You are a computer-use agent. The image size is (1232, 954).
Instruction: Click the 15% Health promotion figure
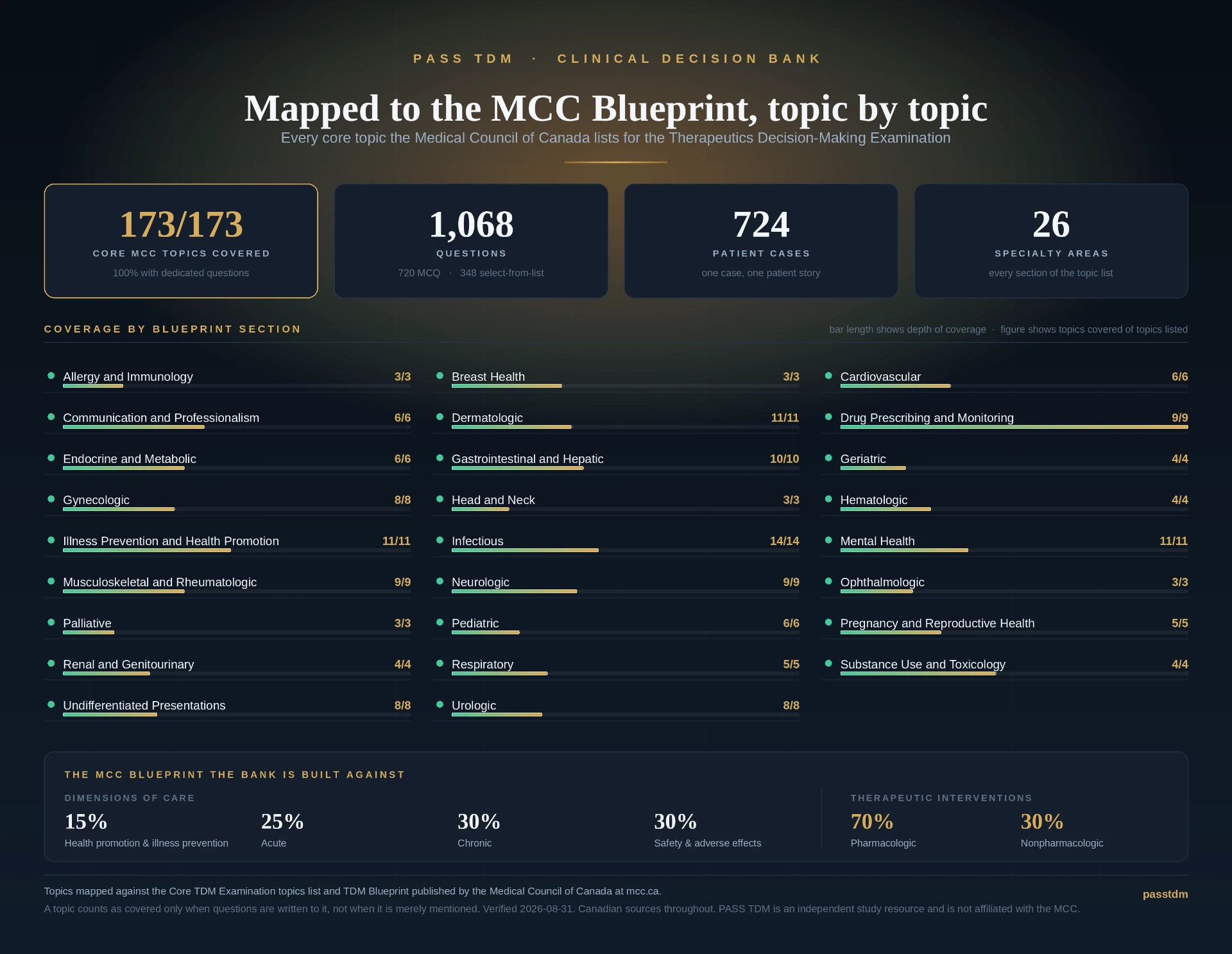click(x=86, y=822)
